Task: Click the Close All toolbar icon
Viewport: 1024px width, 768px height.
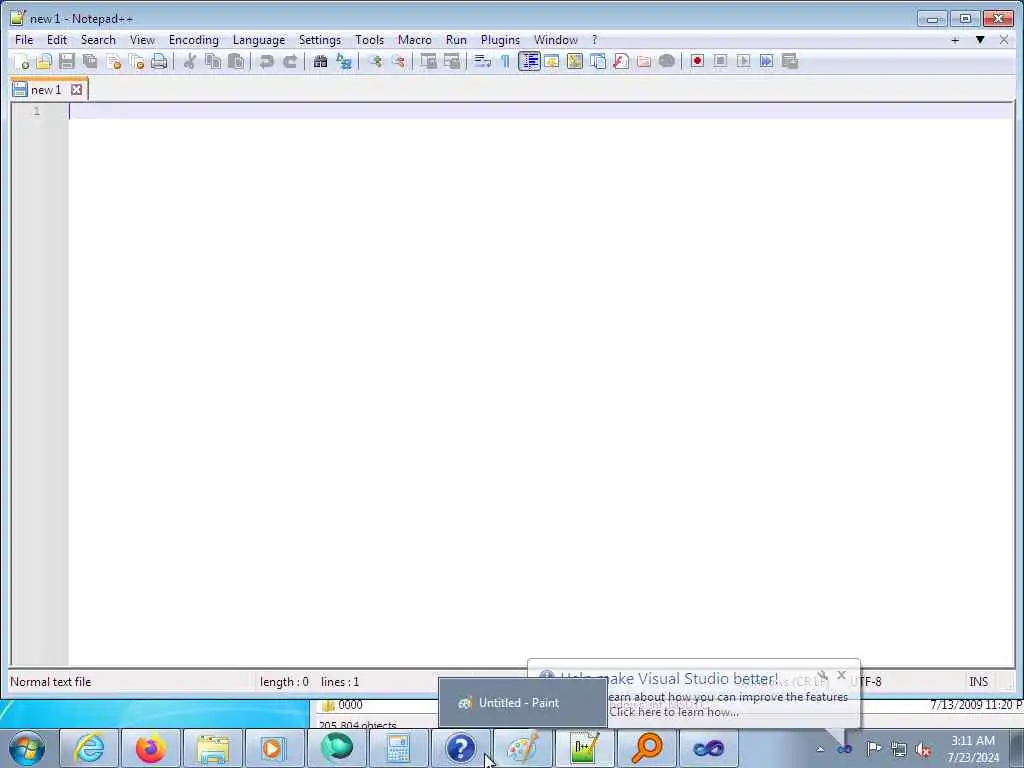Action: tap(136, 61)
